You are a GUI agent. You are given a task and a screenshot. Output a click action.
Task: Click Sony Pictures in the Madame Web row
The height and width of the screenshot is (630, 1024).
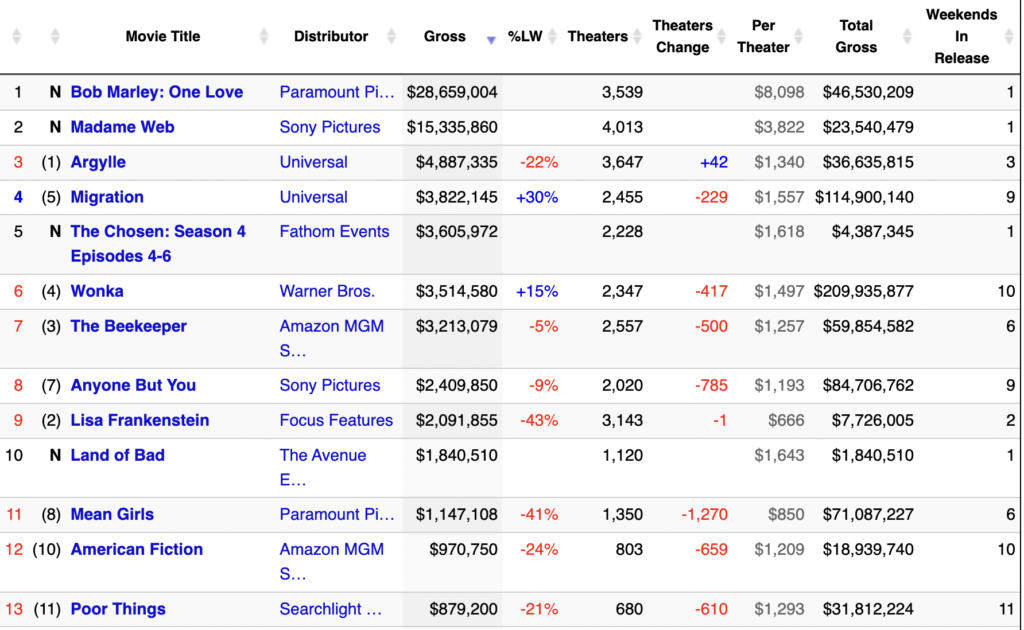pos(330,127)
